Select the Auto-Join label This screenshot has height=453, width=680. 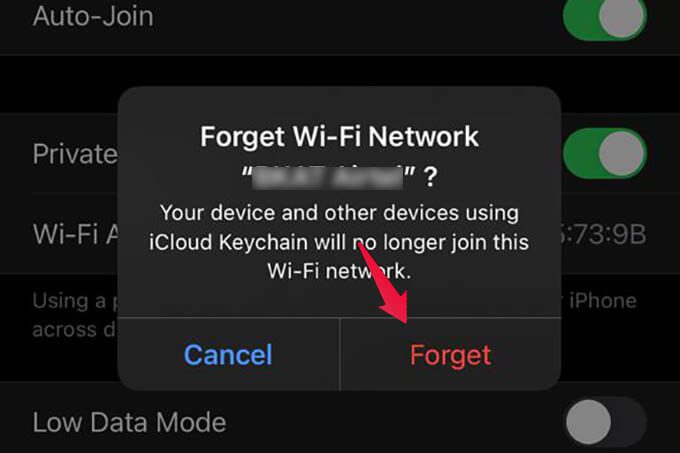93,16
